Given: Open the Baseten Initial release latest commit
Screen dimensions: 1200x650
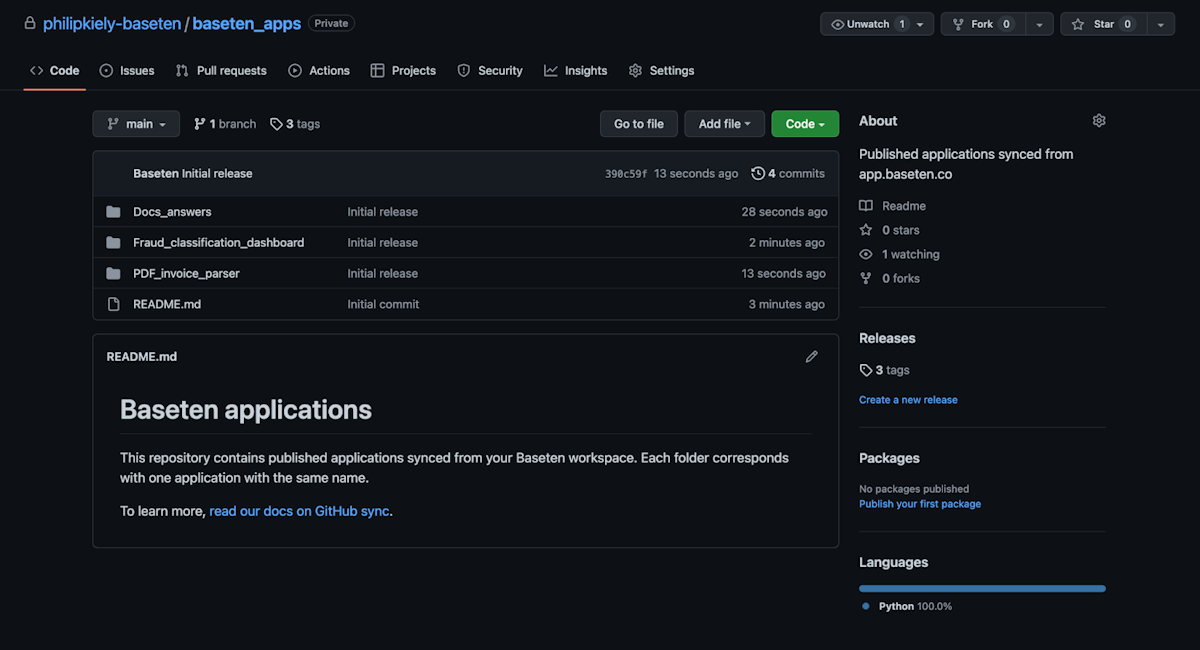Looking at the screenshot, I should point(193,174).
